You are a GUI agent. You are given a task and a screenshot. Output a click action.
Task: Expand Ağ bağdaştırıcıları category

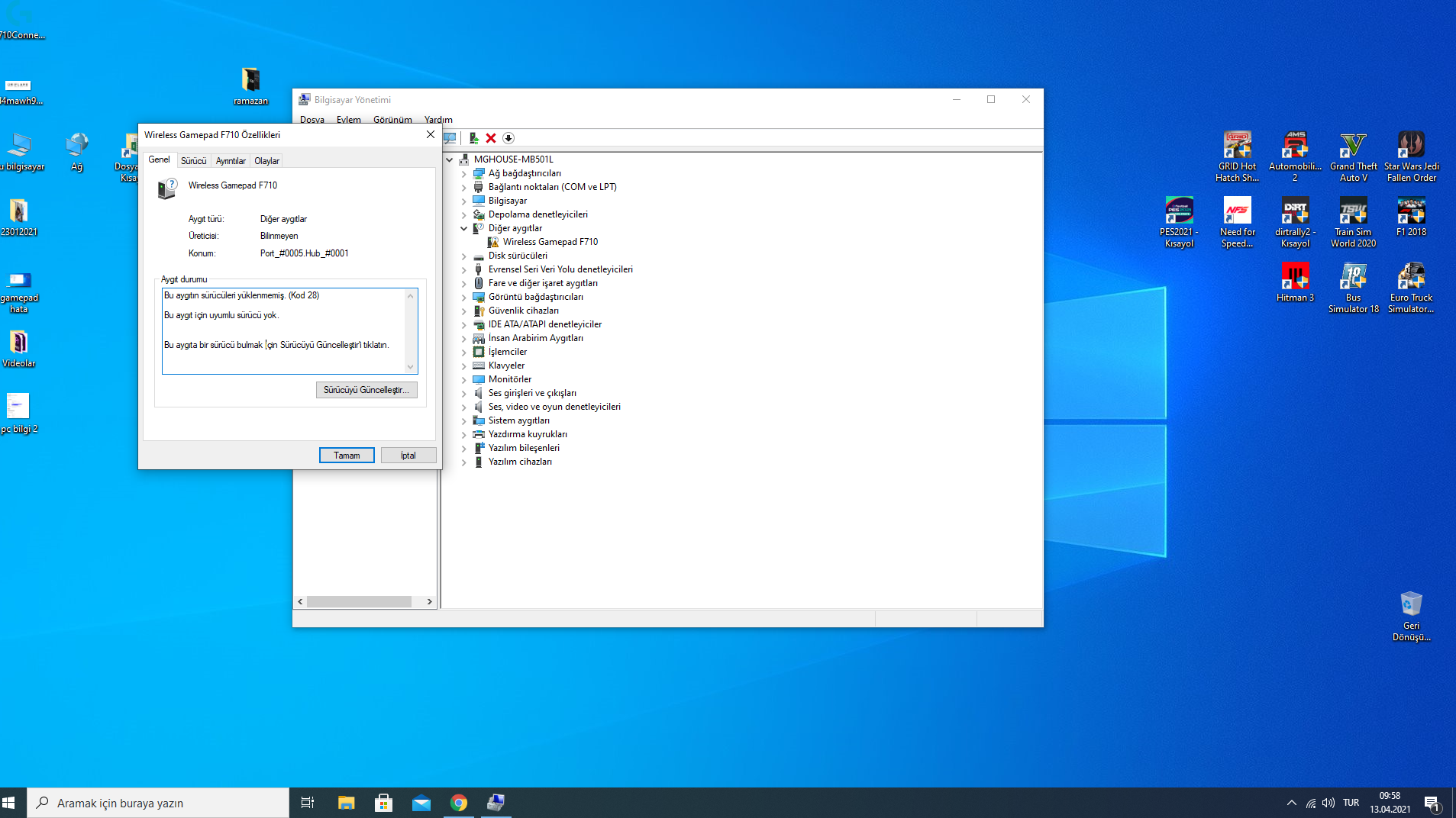tap(463, 173)
